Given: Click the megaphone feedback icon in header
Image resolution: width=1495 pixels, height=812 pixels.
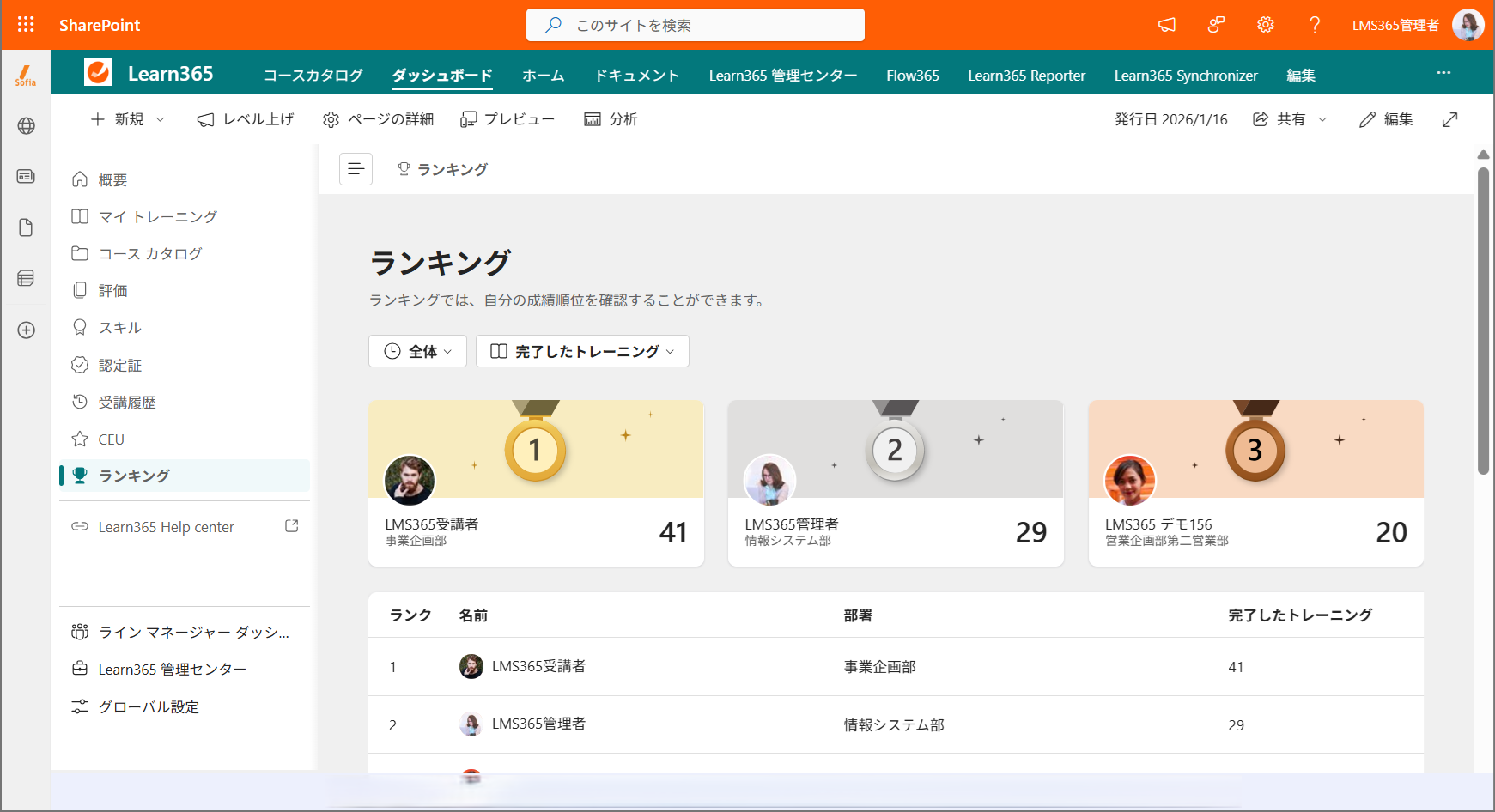Looking at the screenshot, I should (1167, 25).
